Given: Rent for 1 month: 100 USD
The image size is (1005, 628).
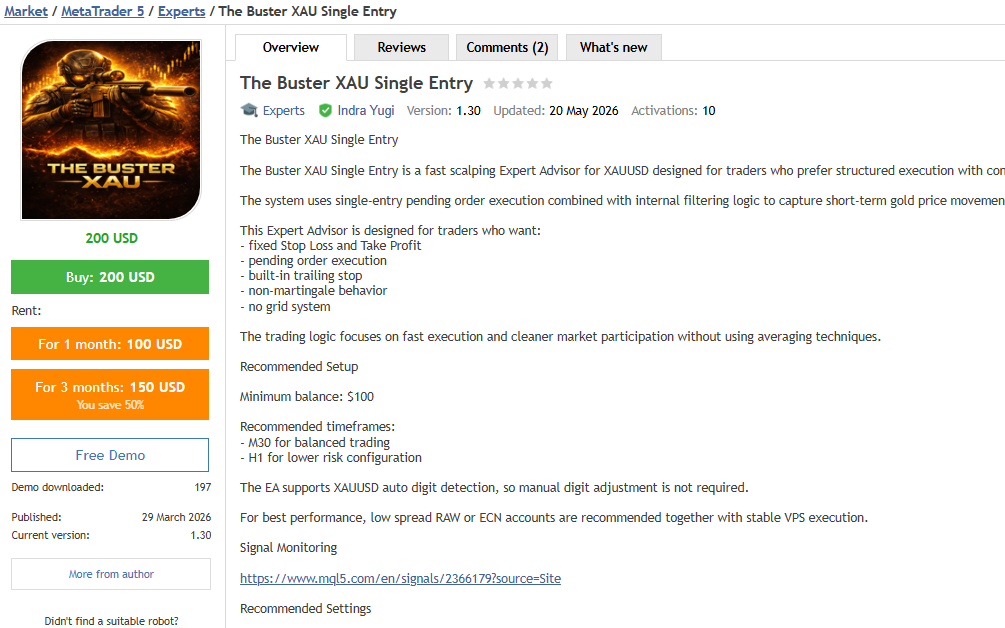Looking at the screenshot, I should point(110,343).
